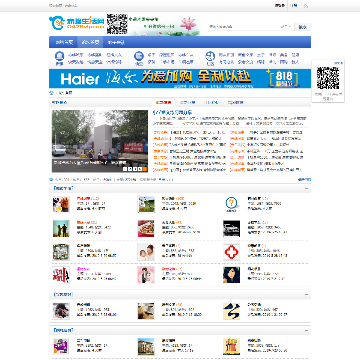This screenshot has height=360, width=360.
Task: Click the blue headline above news list
Action: tap(172, 113)
